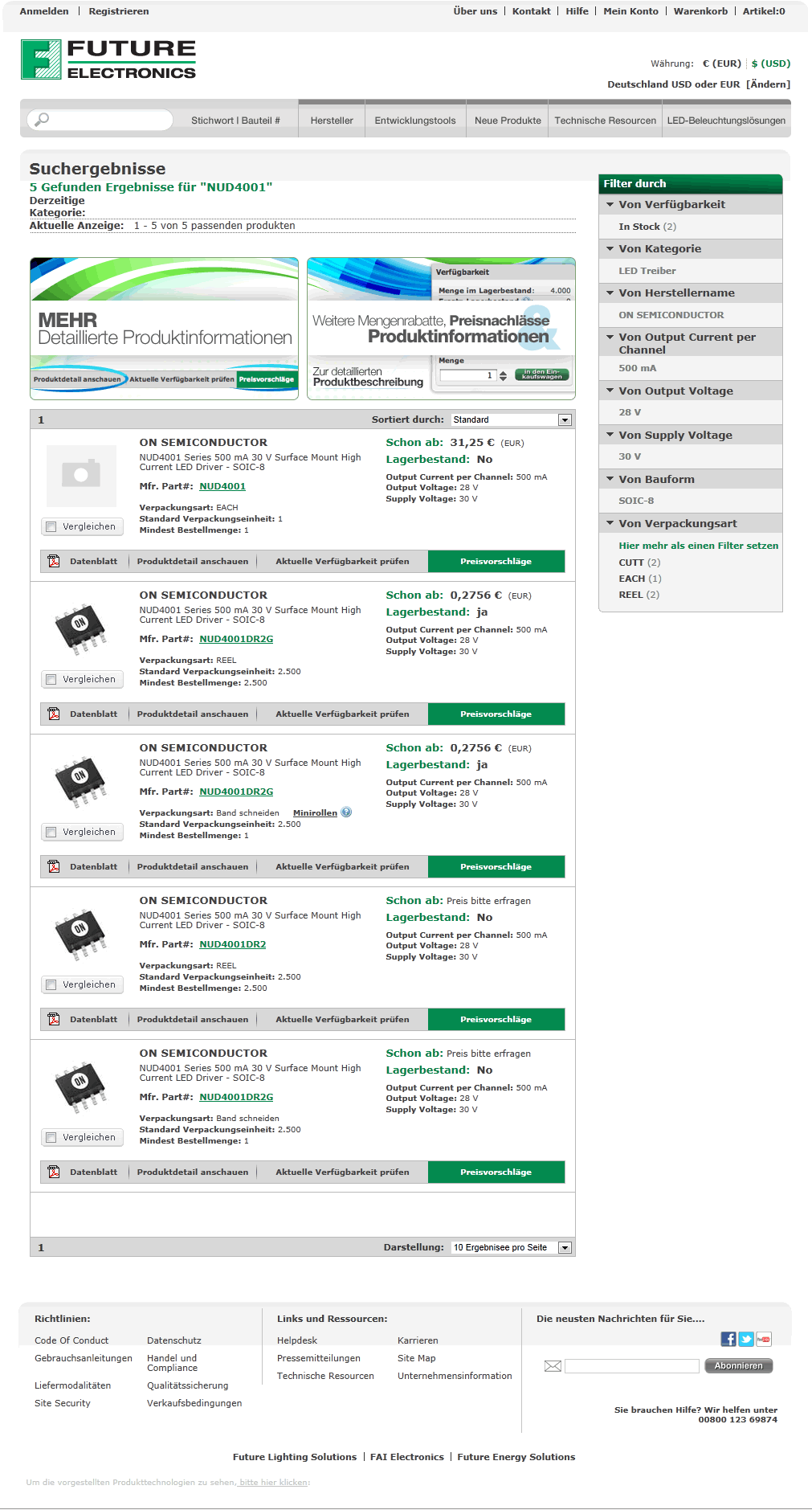812x1510 pixels.
Task: Click the [Ändern] region link
Action: point(768,84)
